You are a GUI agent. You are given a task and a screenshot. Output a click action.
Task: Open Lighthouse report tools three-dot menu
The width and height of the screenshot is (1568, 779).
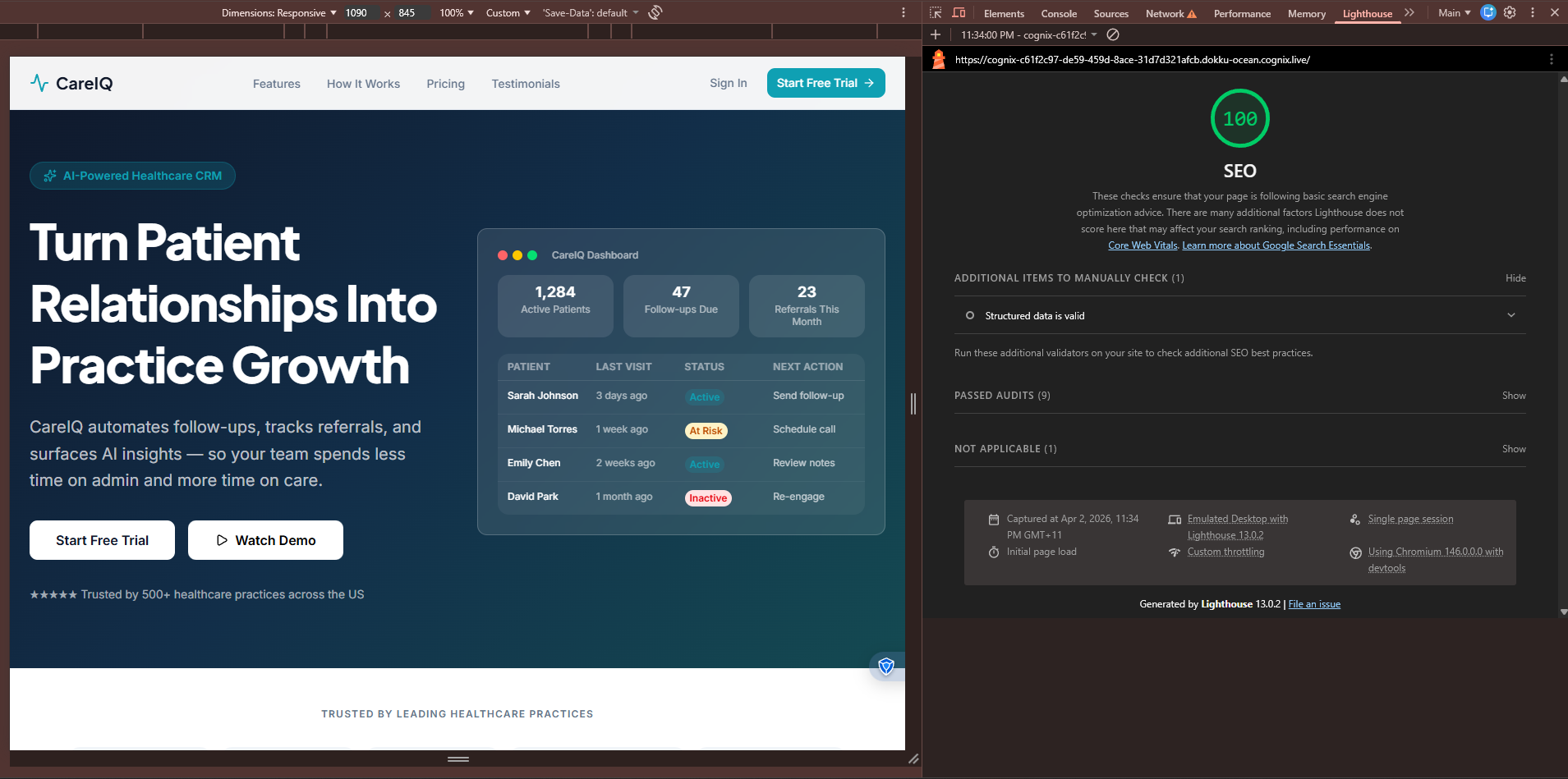click(x=1551, y=59)
